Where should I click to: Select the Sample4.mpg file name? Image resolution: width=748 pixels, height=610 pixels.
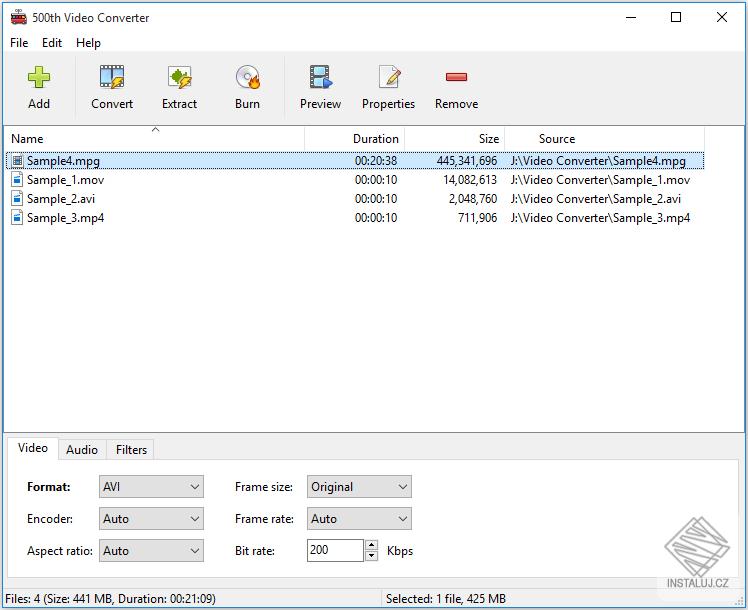[x=63, y=161]
